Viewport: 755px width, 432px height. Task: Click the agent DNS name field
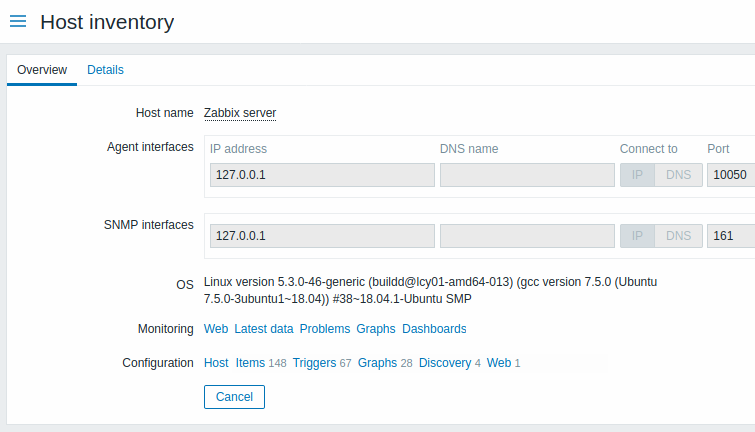click(x=527, y=175)
